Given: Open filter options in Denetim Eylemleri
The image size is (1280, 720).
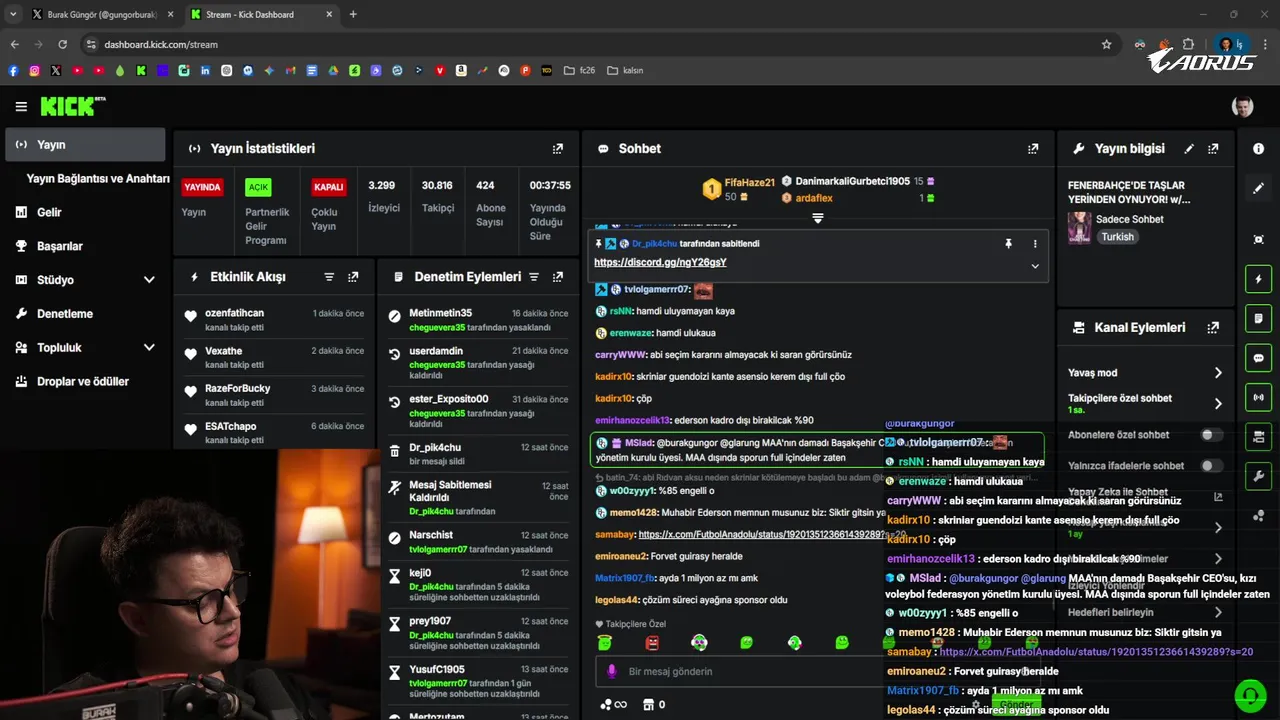Looking at the screenshot, I should click(534, 277).
